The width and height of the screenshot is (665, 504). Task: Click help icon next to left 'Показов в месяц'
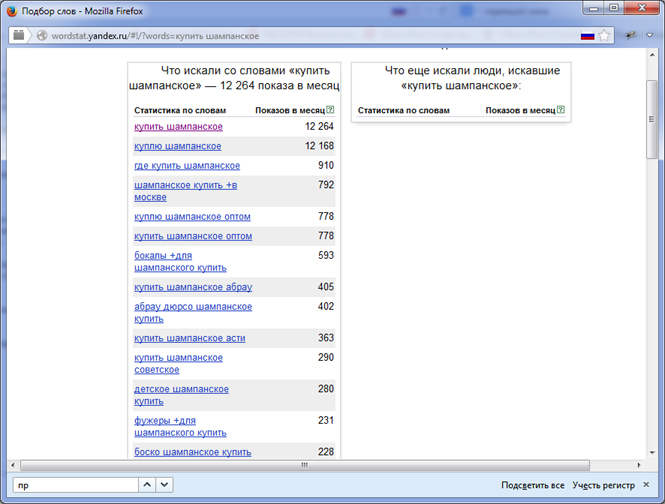(x=330, y=109)
